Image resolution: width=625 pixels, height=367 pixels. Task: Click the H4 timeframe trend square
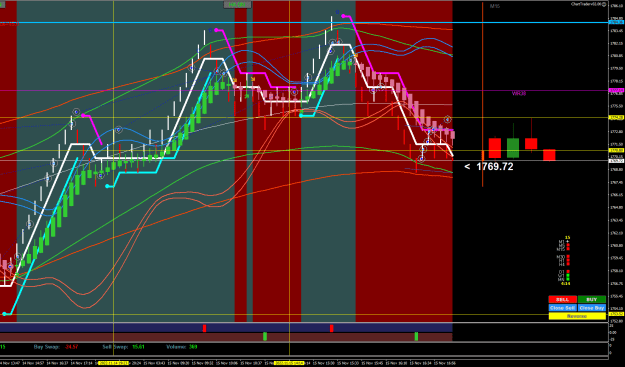pyautogui.click(x=568, y=264)
